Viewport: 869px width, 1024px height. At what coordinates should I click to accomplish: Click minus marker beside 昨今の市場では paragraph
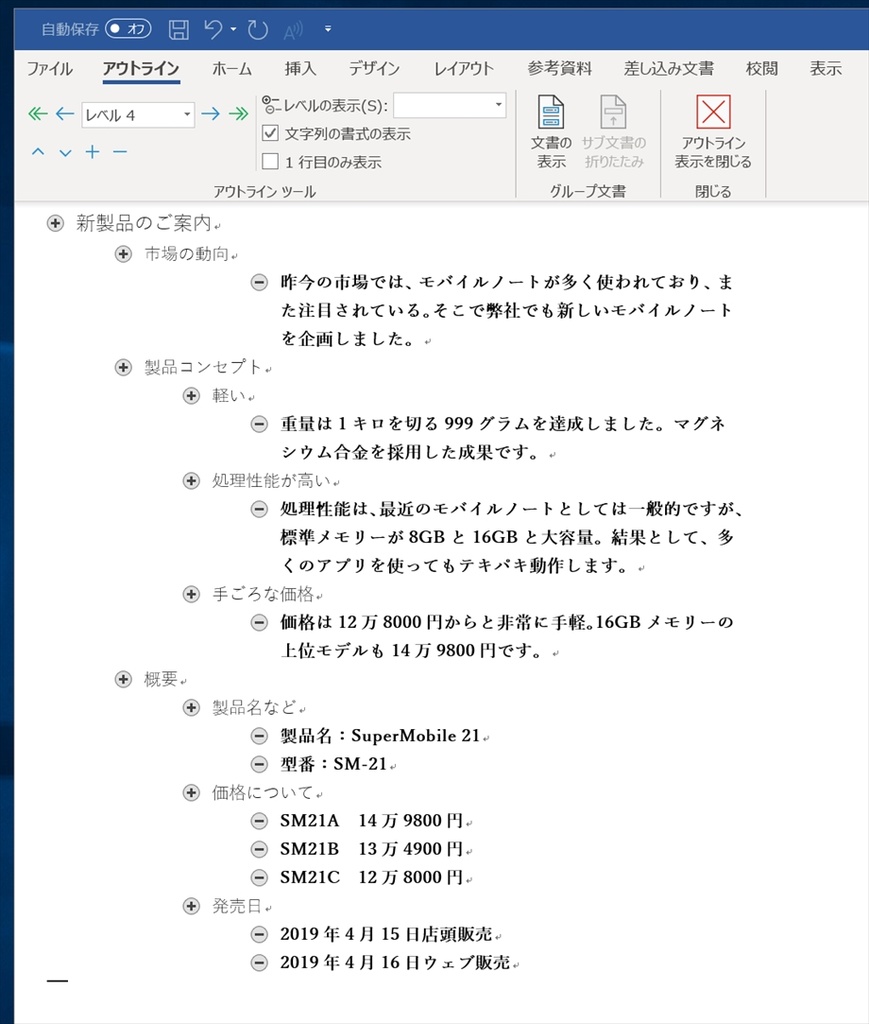pos(259,282)
